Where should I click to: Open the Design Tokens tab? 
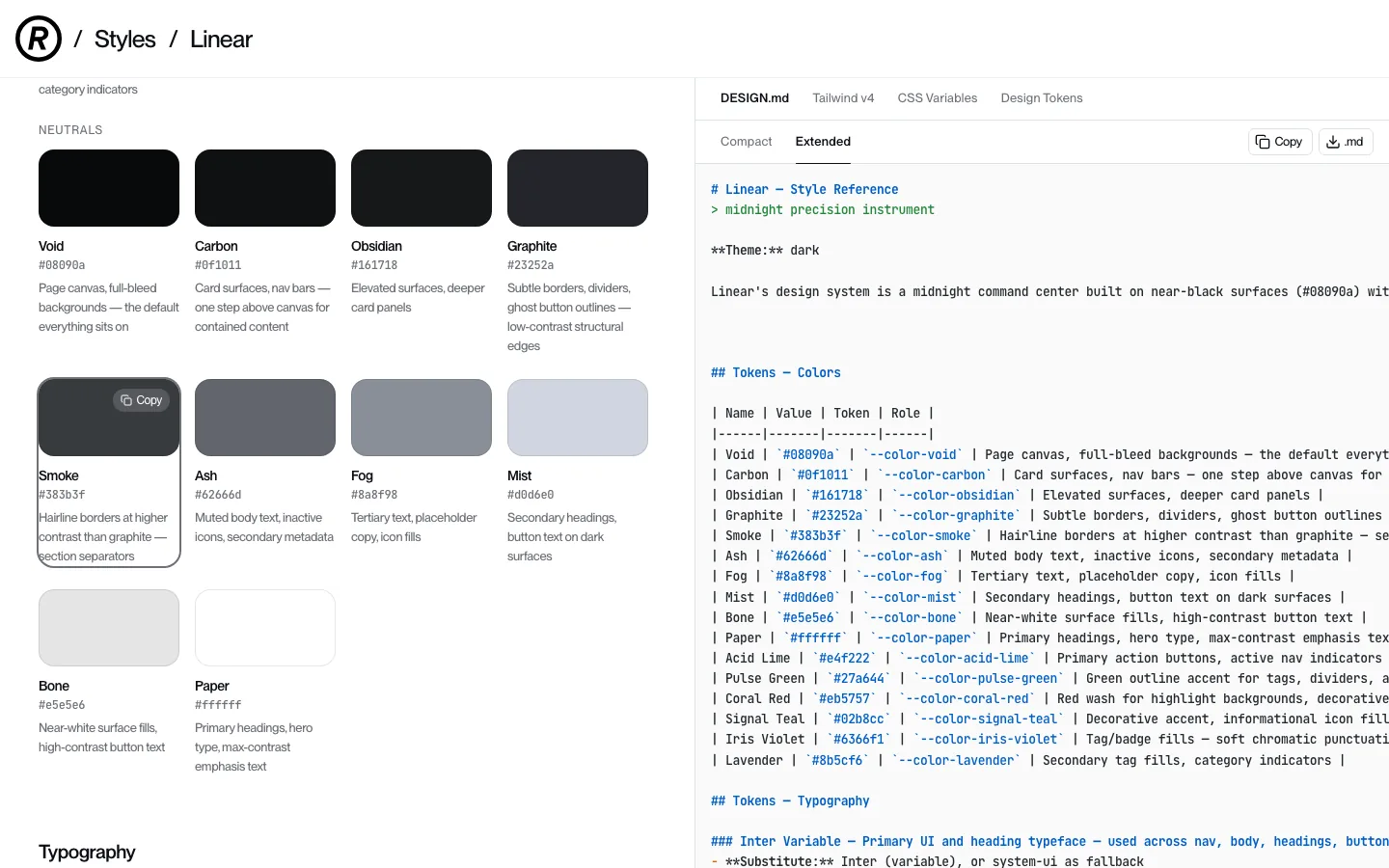pyautogui.click(x=1042, y=98)
